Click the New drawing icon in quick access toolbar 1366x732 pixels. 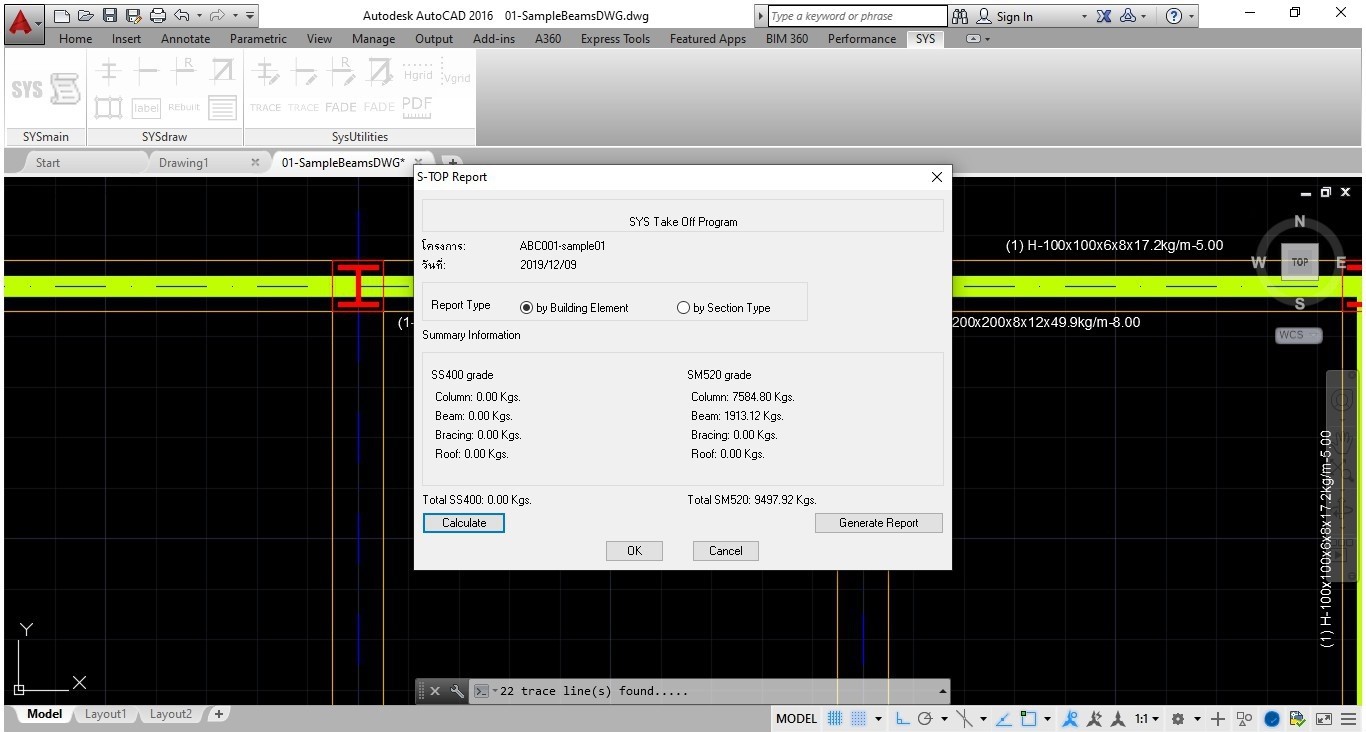click(62, 16)
